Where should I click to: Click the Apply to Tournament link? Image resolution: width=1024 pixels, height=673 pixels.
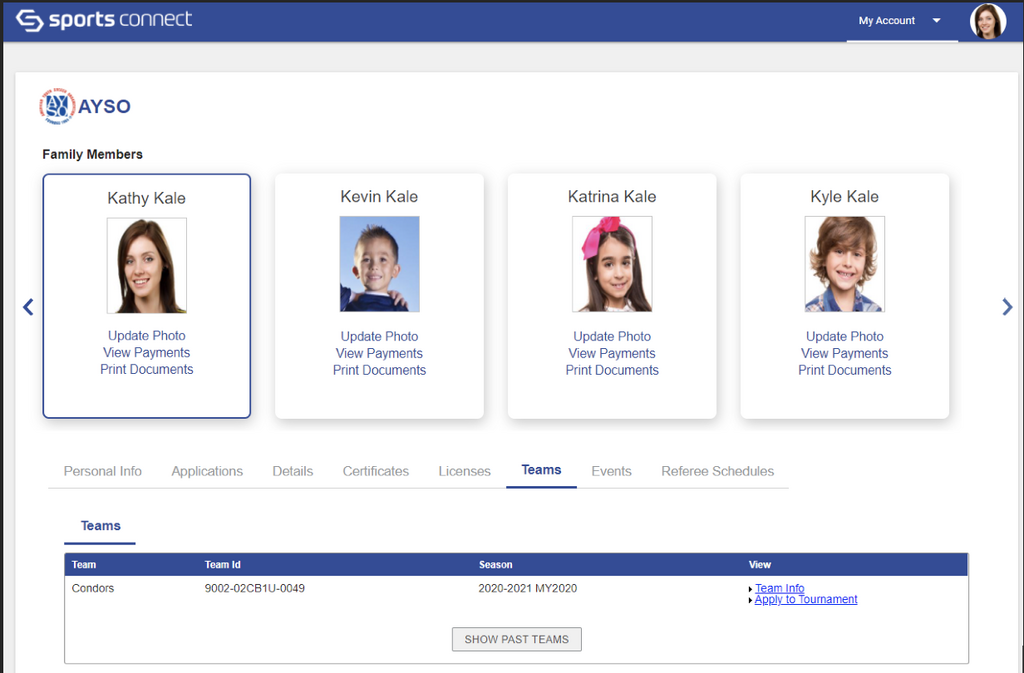pyautogui.click(x=806, y=600)
